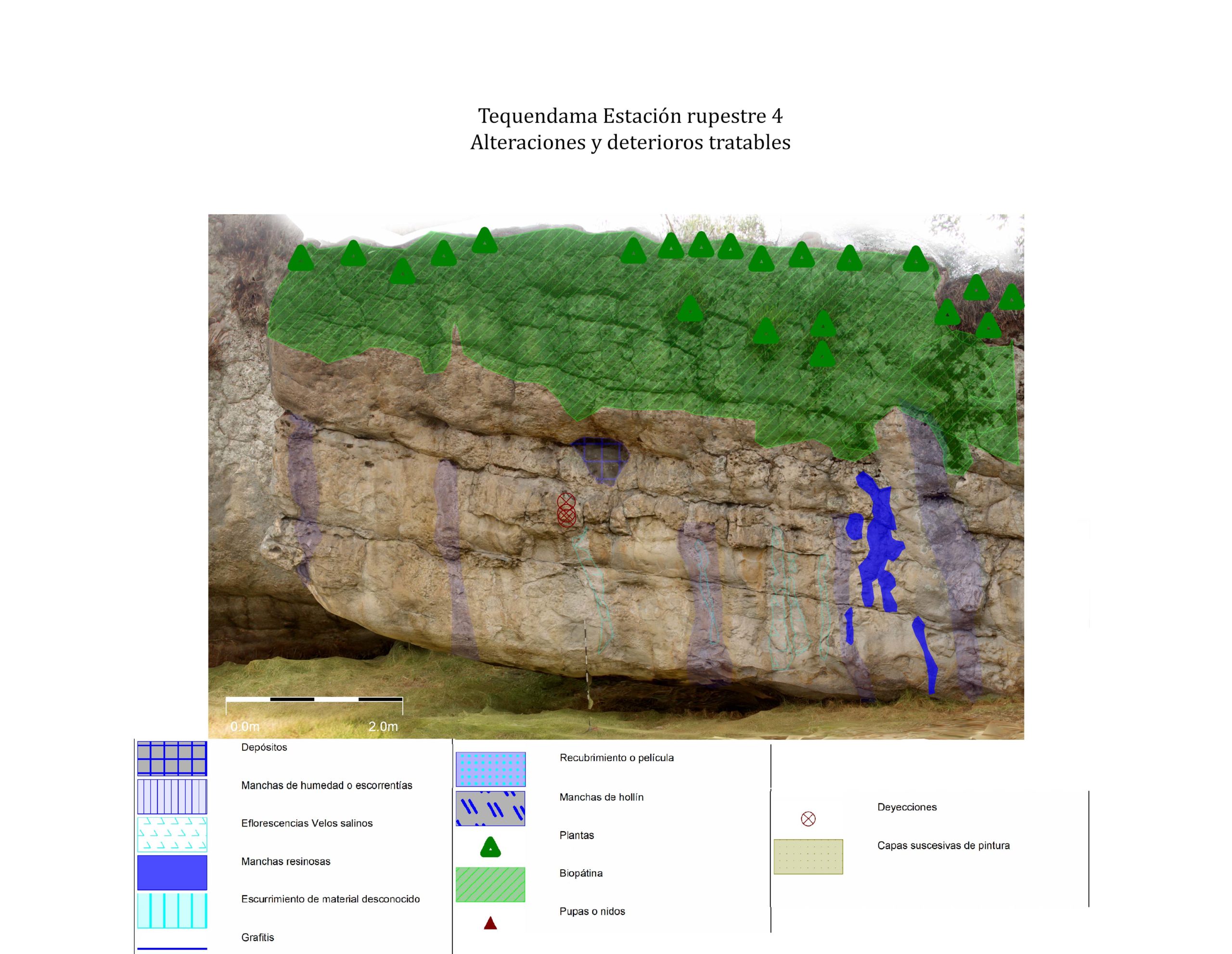Click the dotted Recubrimiento o película swatch
This screenshot has height=954, width=1232.
(490, 769)
